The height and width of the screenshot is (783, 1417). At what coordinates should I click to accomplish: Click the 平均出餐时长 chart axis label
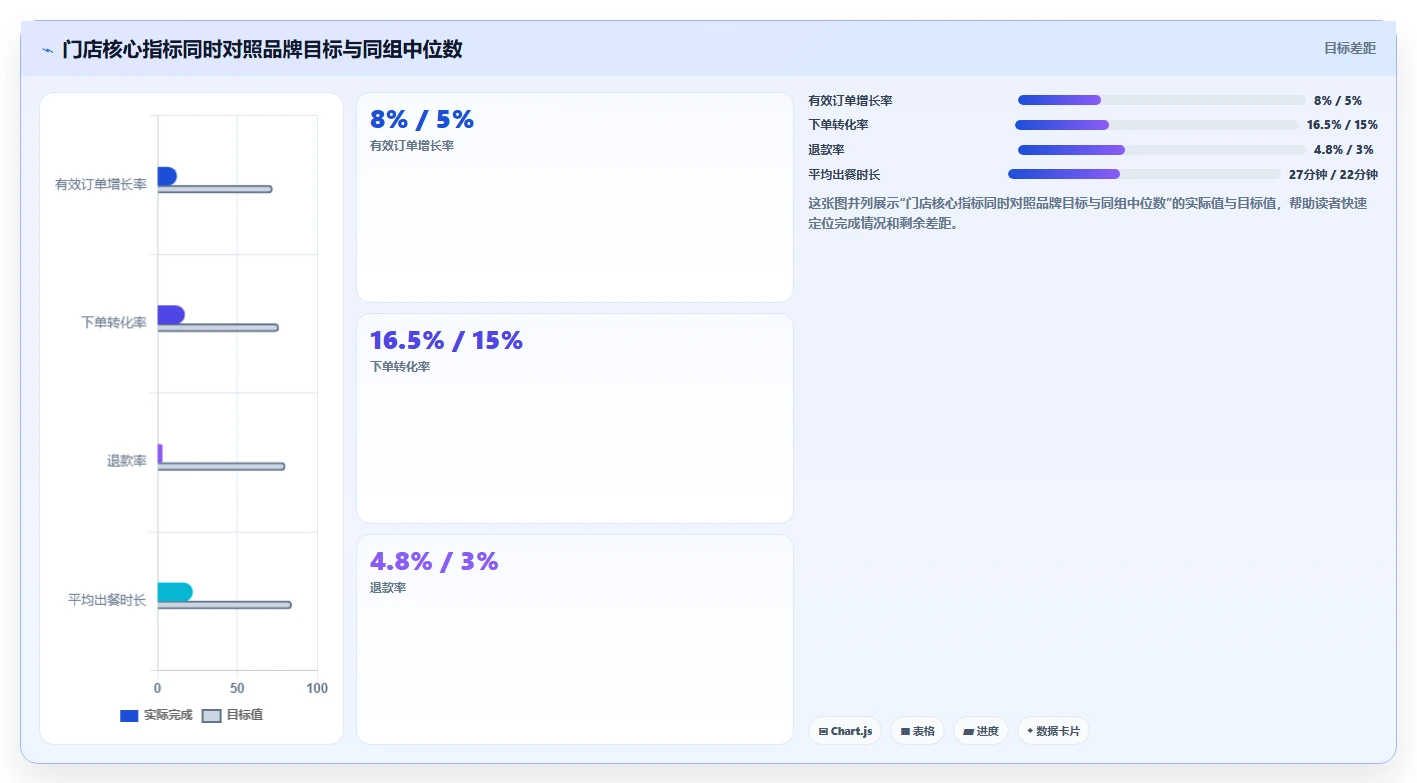click(107, 600)
